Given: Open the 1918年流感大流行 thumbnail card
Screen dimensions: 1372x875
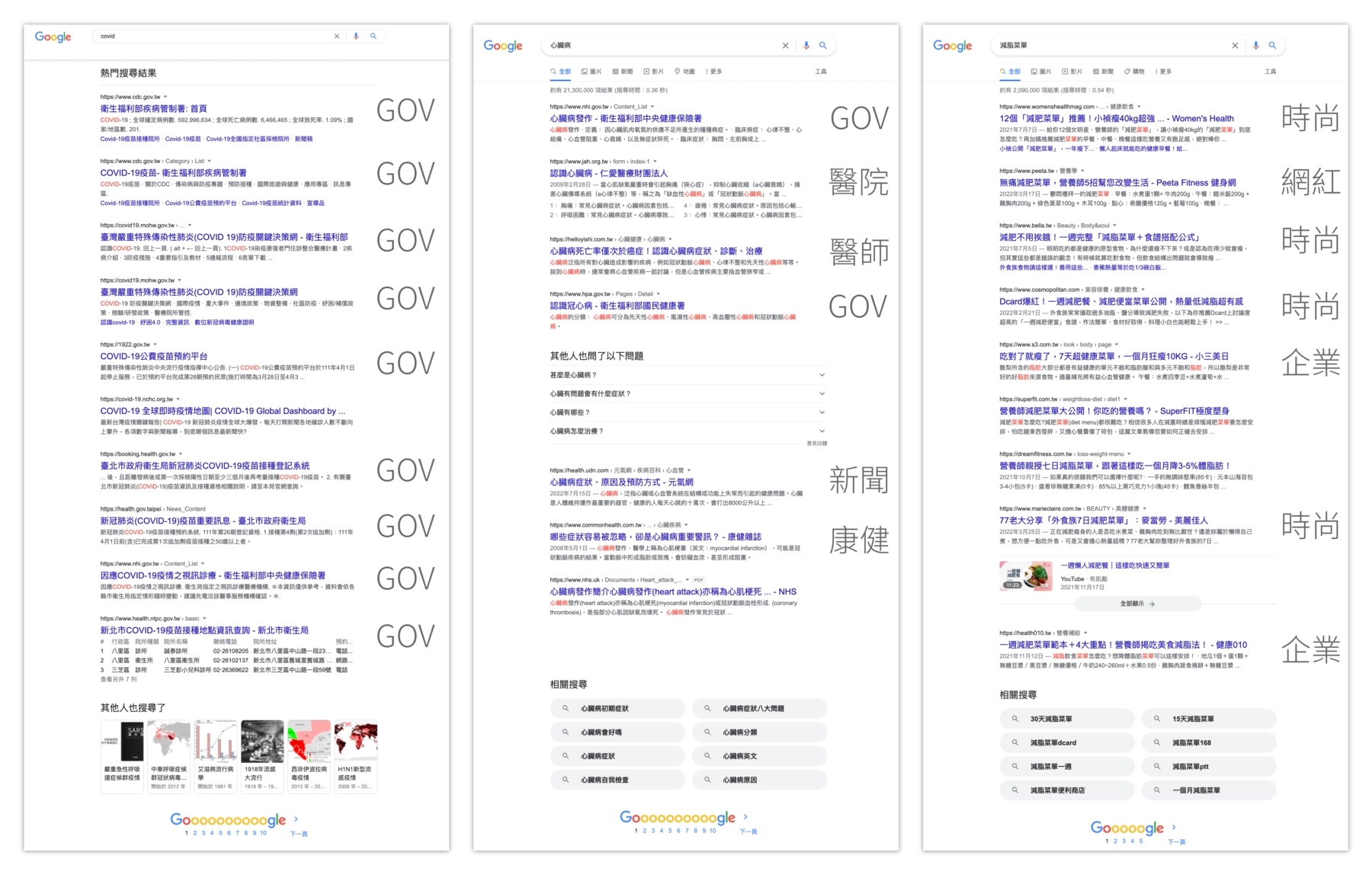Looking at the screenshot, I should click(262, 756).
